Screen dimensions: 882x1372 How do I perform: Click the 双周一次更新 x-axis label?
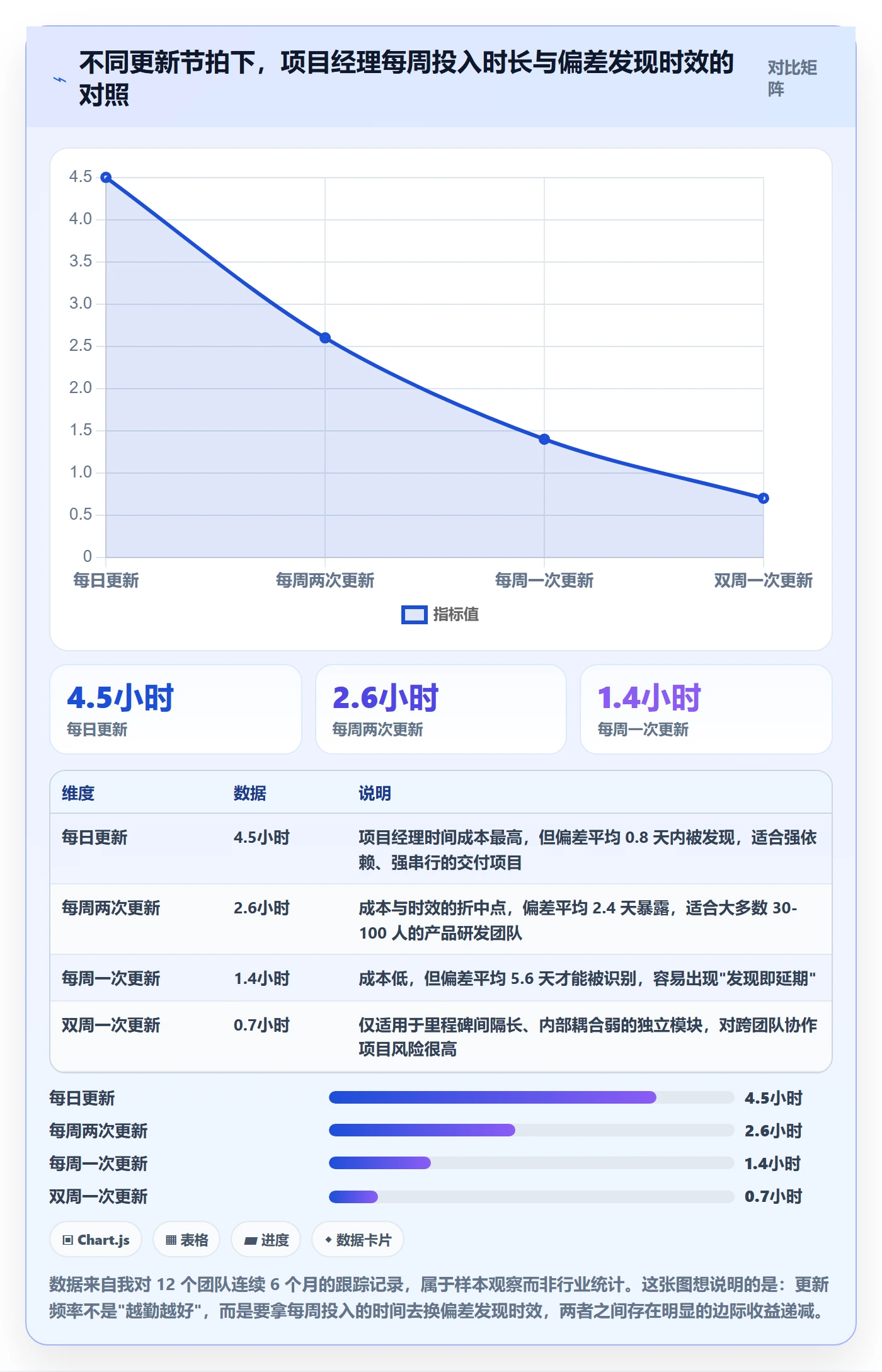point(763,581)
